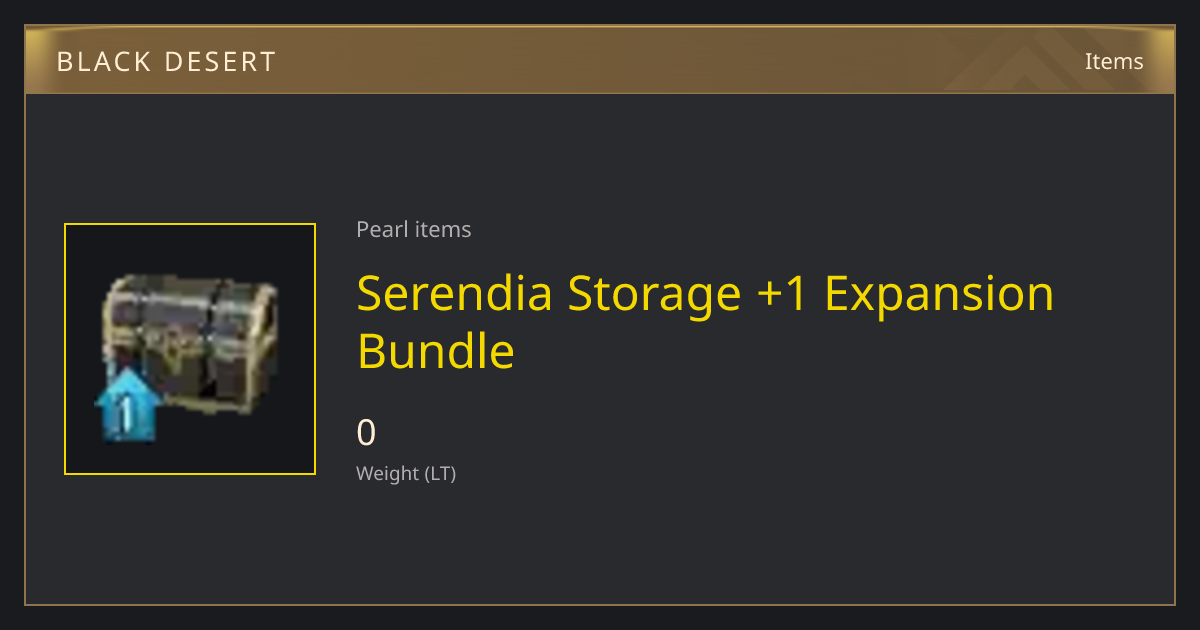The width and height of the screenshot is (1200, 630).
Task: Click the golden header banner bar
Action: (600, 60)
